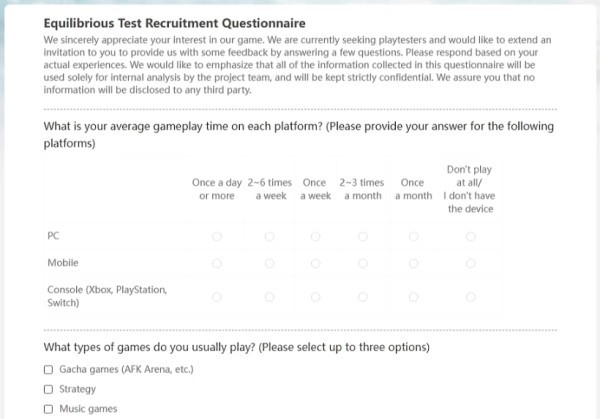Mark PC as 'Don't play at all'
This screenshot has height=419, width=600.
(x=470, y=237)
